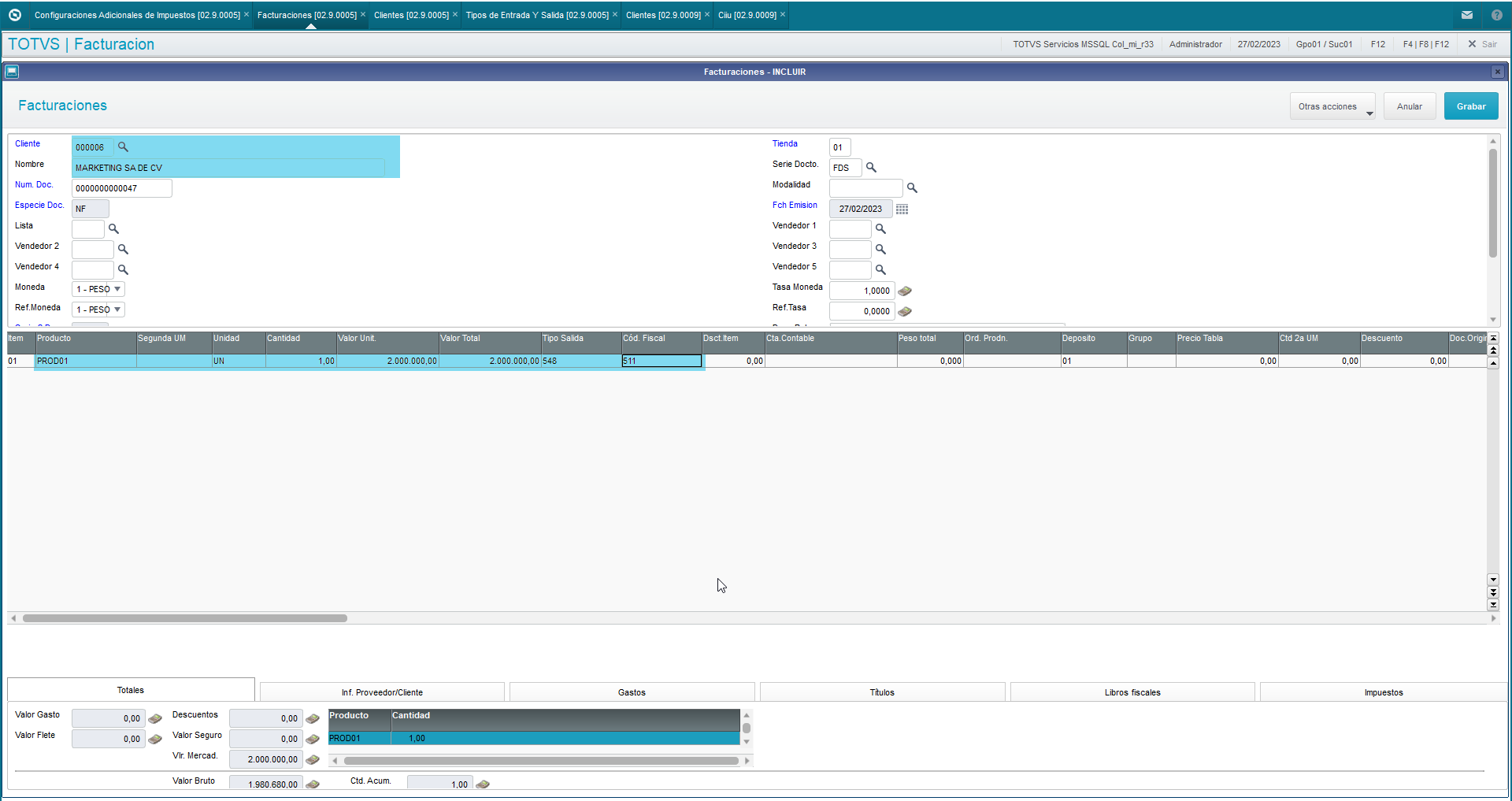This screenshot has width=1512, height=801.
Task: Click the Cód. Fiscal cell with 511
Action: (661, 361)
